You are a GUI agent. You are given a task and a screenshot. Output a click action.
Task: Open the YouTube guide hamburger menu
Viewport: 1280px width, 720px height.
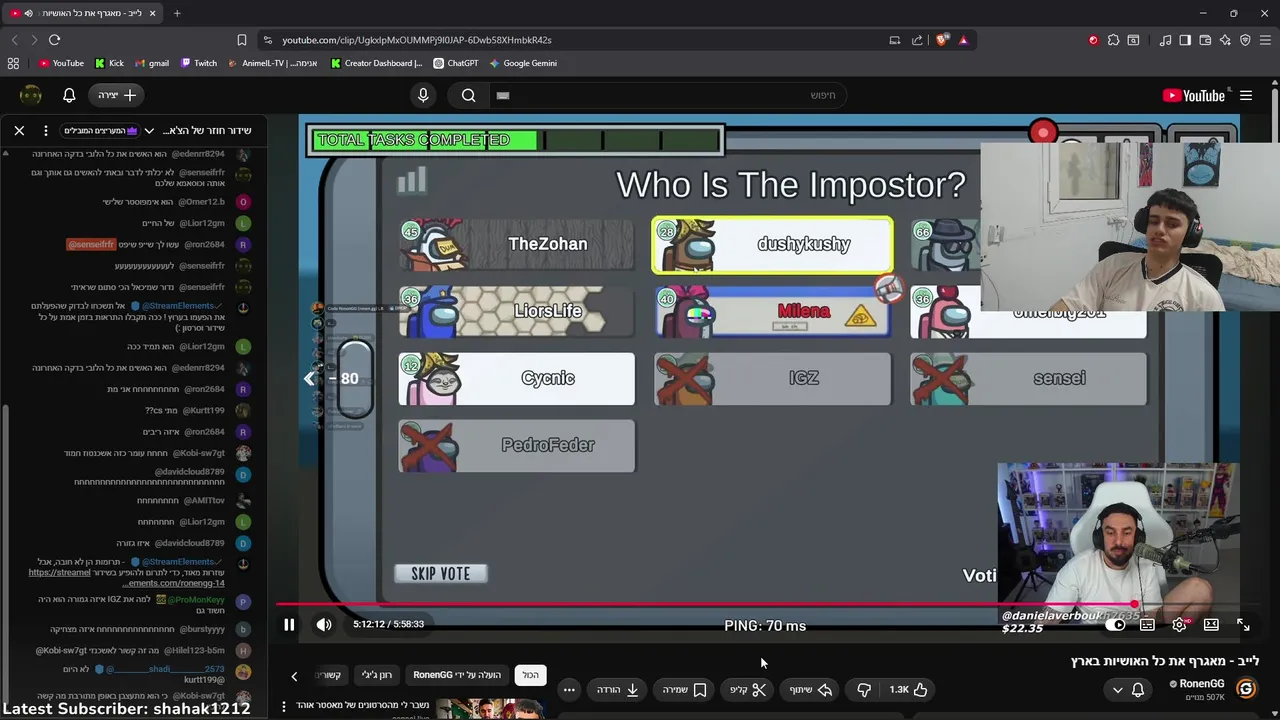1246,95
